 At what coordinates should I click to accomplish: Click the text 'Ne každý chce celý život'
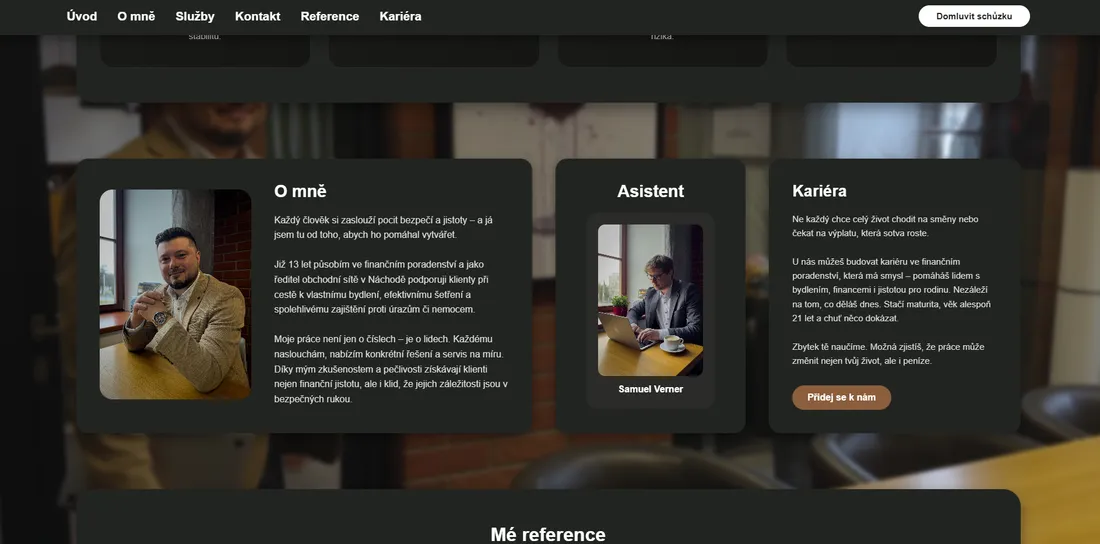885,226
